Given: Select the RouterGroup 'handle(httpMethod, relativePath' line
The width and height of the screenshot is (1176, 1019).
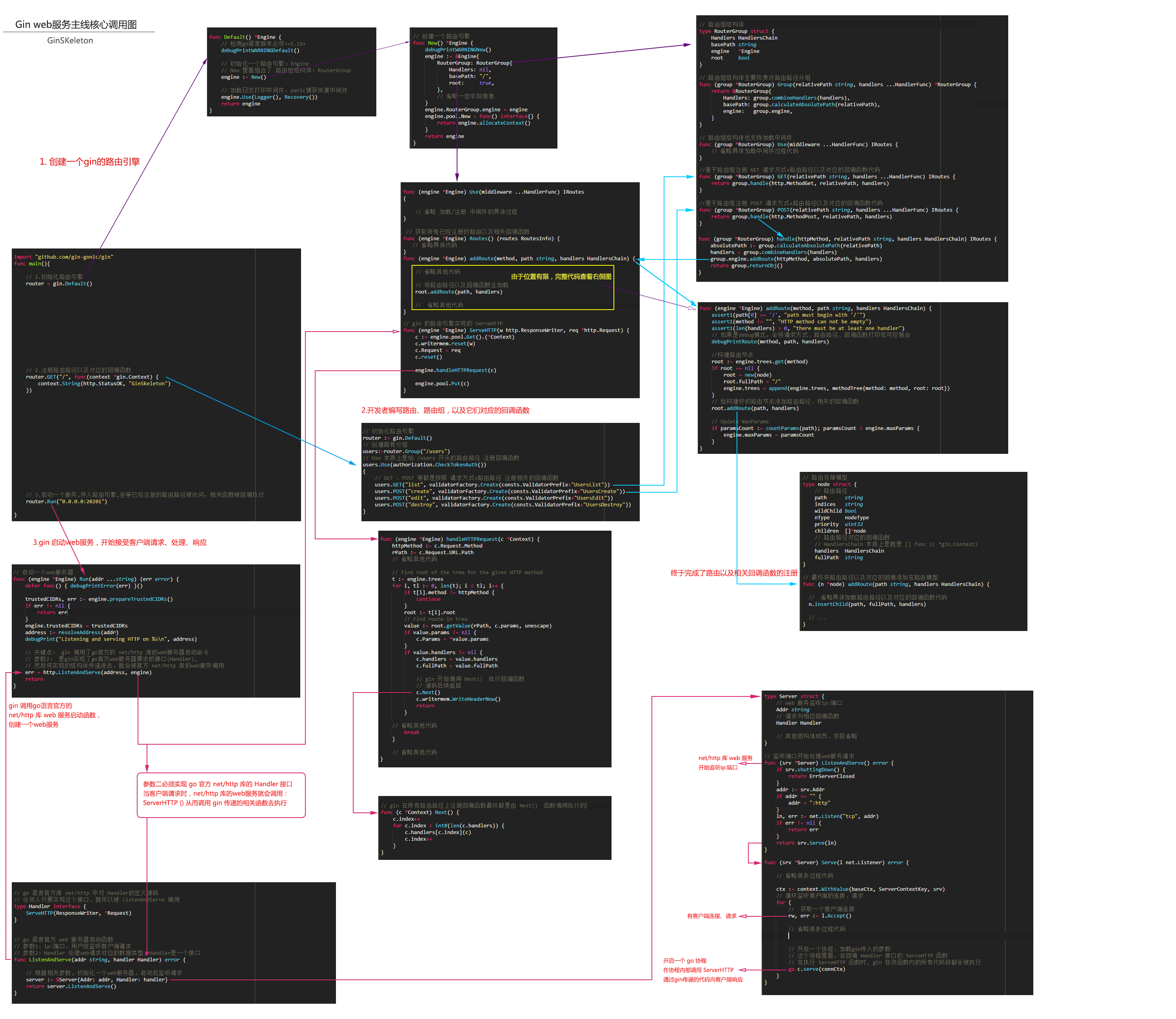Looking at the screenshot, I should point(848,239).
